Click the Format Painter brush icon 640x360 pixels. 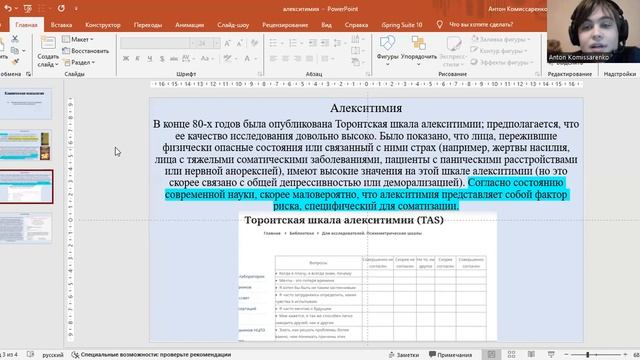coord(15,62)
